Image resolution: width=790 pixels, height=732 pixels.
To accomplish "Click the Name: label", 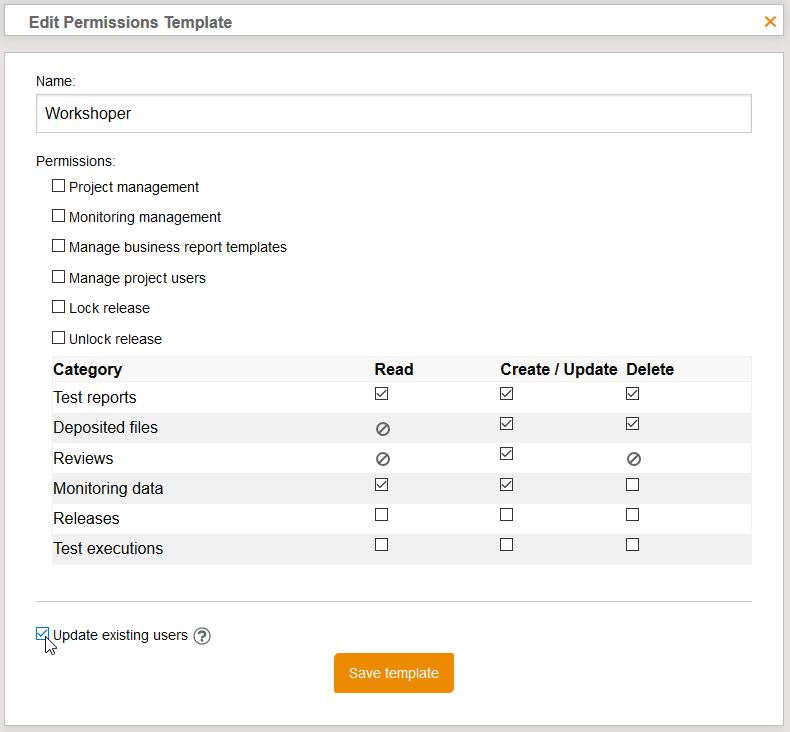I will pos(55,81).
